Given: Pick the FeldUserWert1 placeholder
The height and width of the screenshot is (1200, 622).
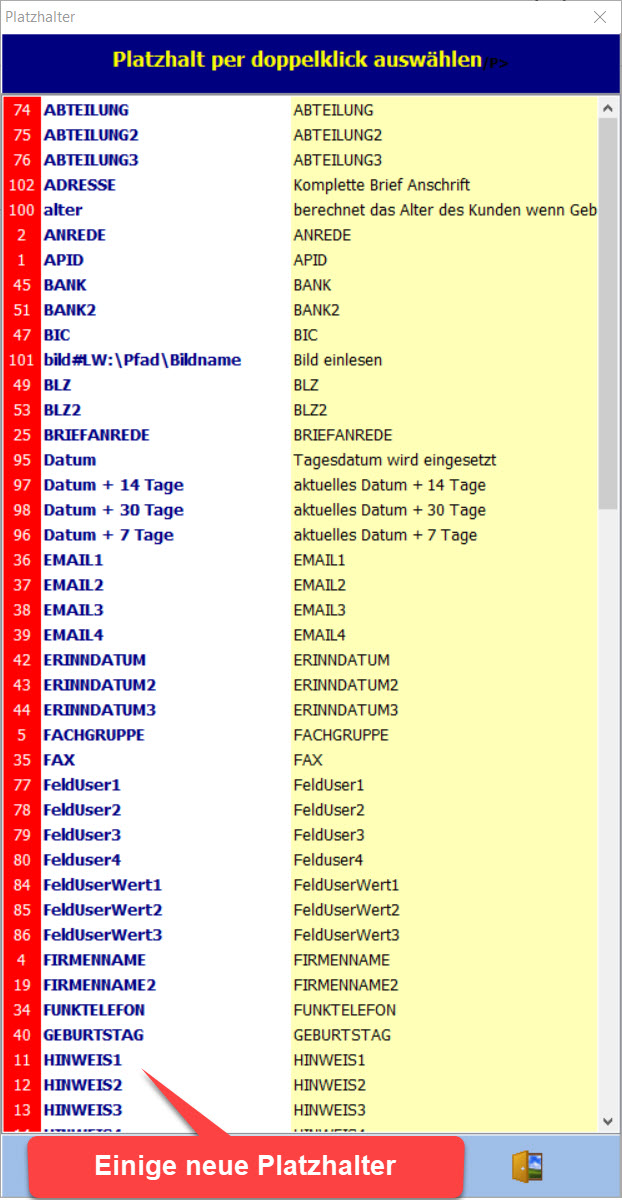Looking at the screenshot, I should [102, 885].
